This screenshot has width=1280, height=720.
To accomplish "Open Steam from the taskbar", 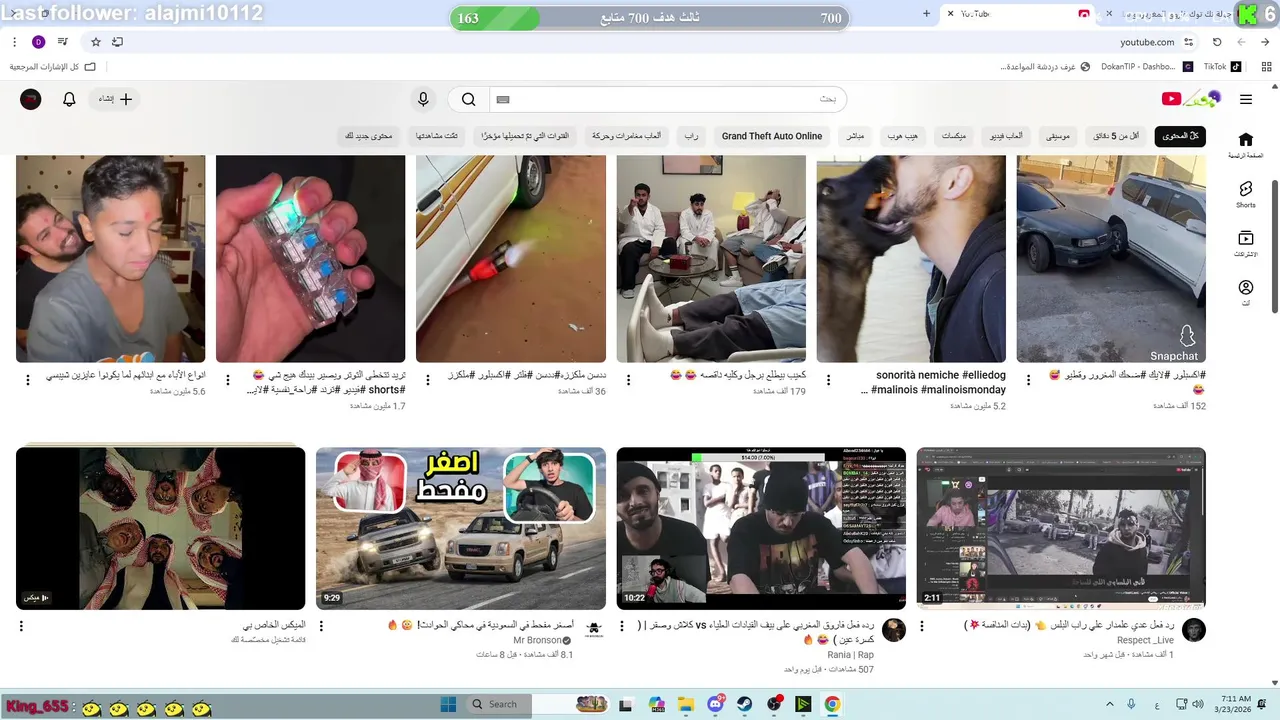I will [745, 704].
